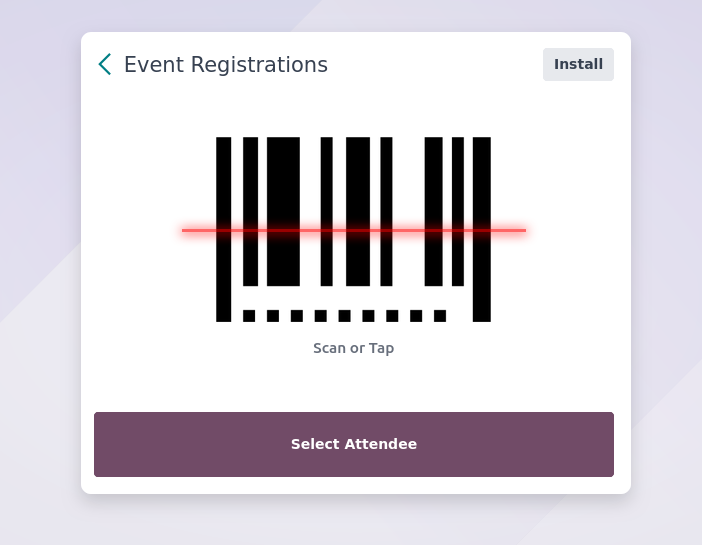This screenshot has height=545, width=702.
Task: Click the widest black barcode bar
Action: click(283, 211)
